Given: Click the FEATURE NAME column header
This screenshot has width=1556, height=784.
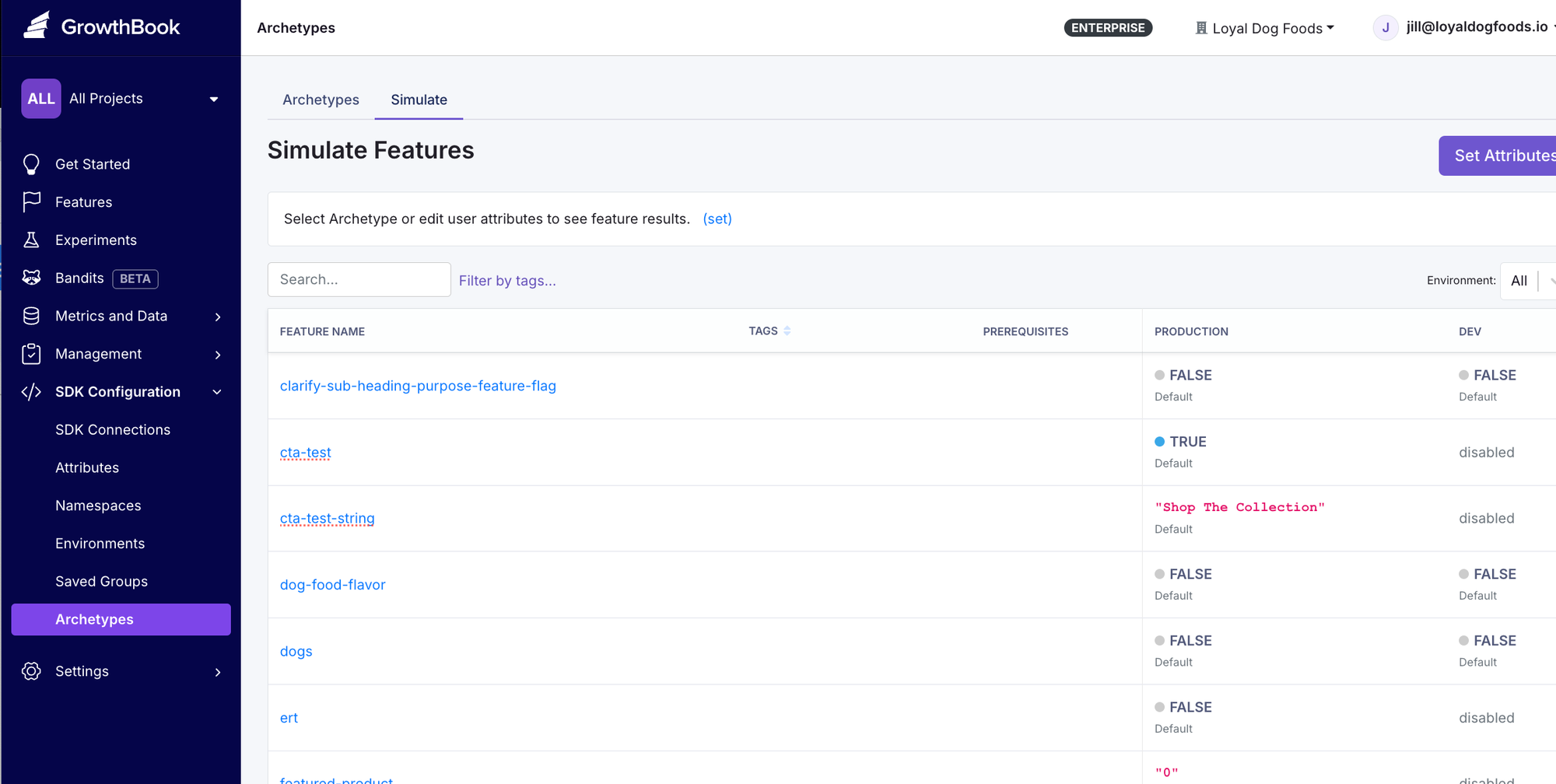Looking at the screenshot, I should [x=322, y=331].
